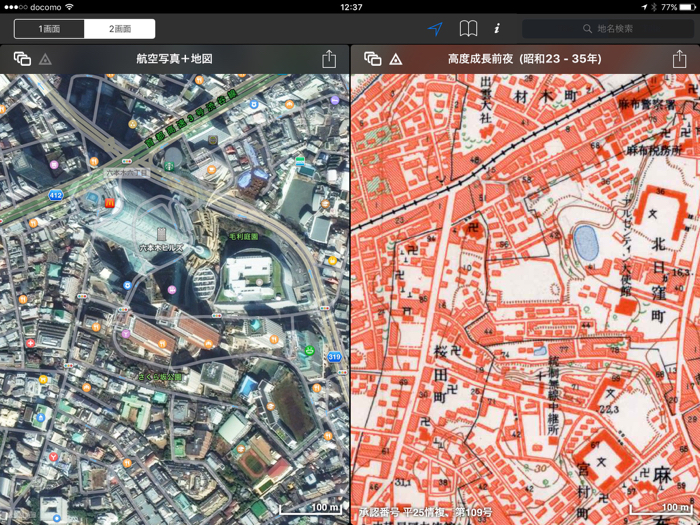Select the 2画面 dual-screen tab
The width and height of the screenshot is (700, 525).
click(119, 29)
